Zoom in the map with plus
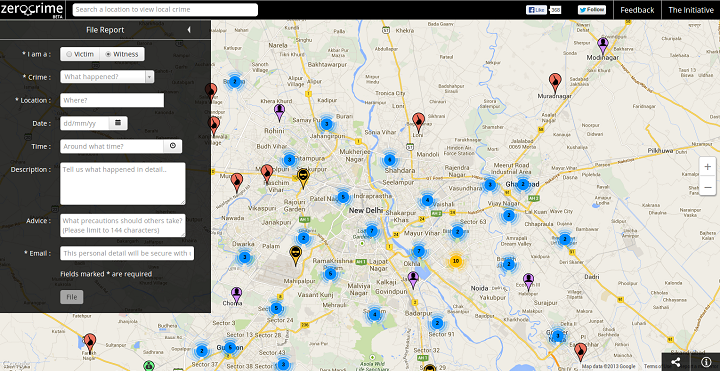This screenshot has width=720, height=371. pyautogui.click(x=708, y=167)
